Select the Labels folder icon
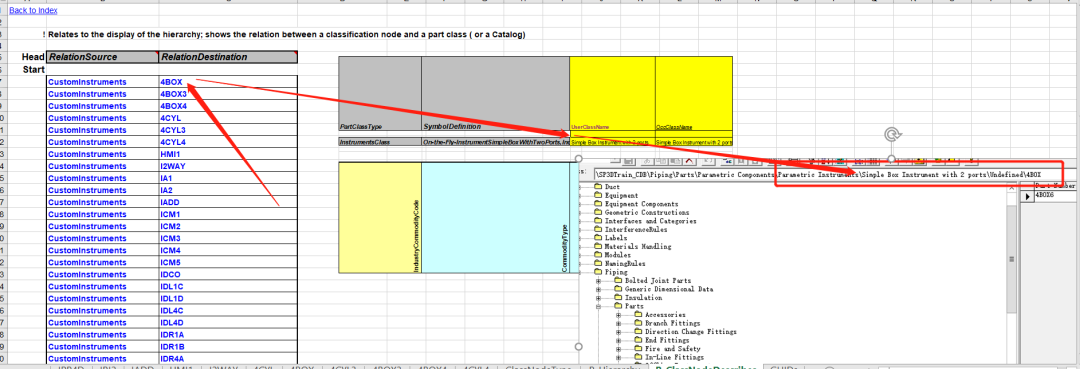The height and width of the screenshot is (369, 1080). pyautogui.click(x=599, y=238)
